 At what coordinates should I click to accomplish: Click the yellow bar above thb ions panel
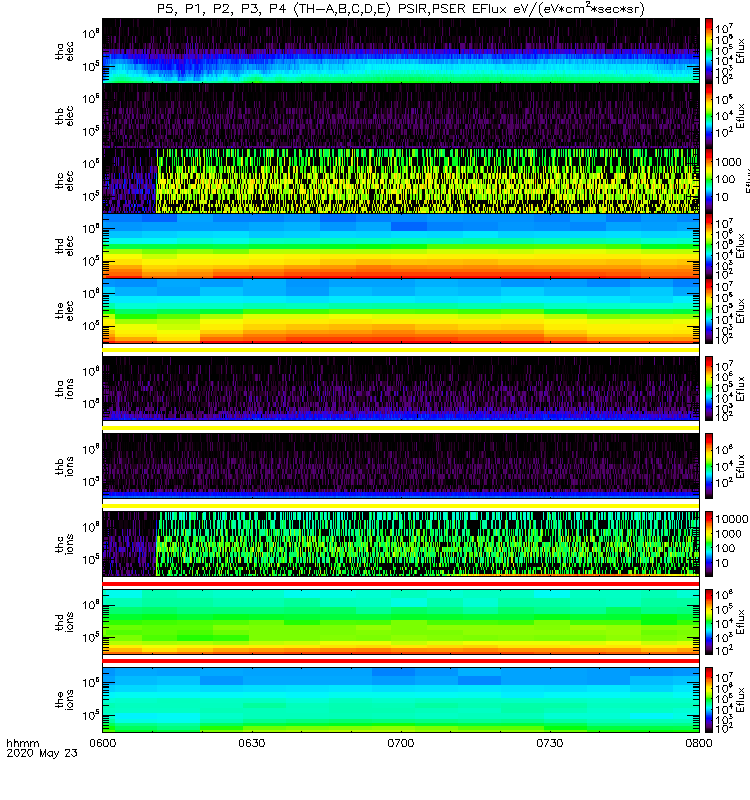coord(401,428)
